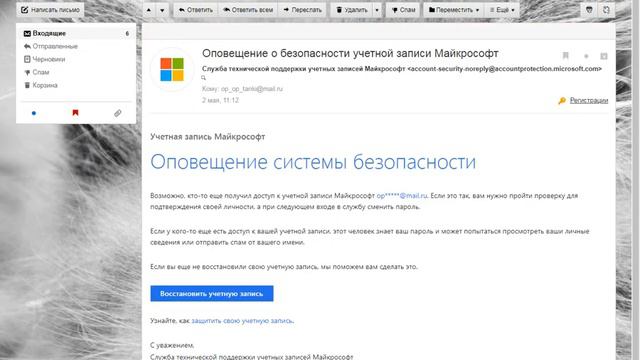The image size is (640, 360).
Task: Filter messages with attachments paperclip icon
Action: pos(118,113)
